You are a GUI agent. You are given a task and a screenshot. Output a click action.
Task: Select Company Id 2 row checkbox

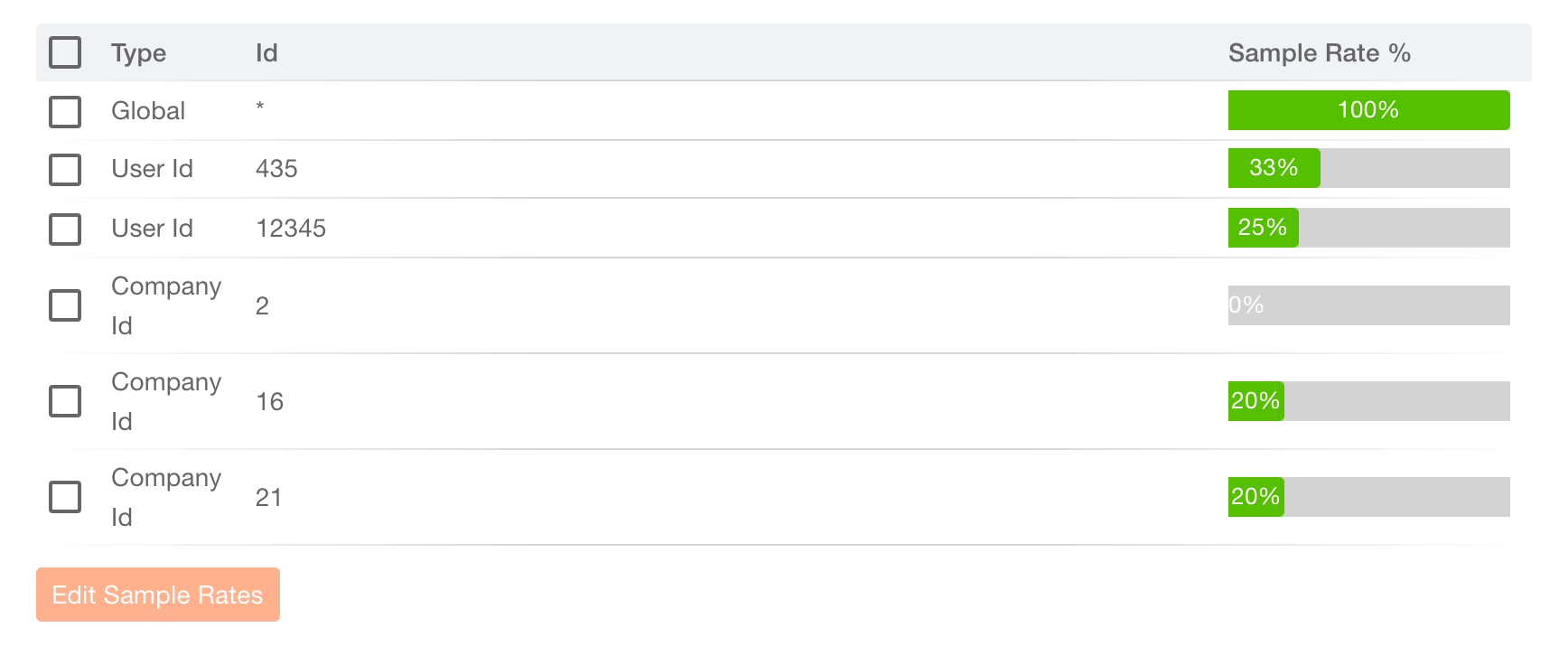point(65,305)
